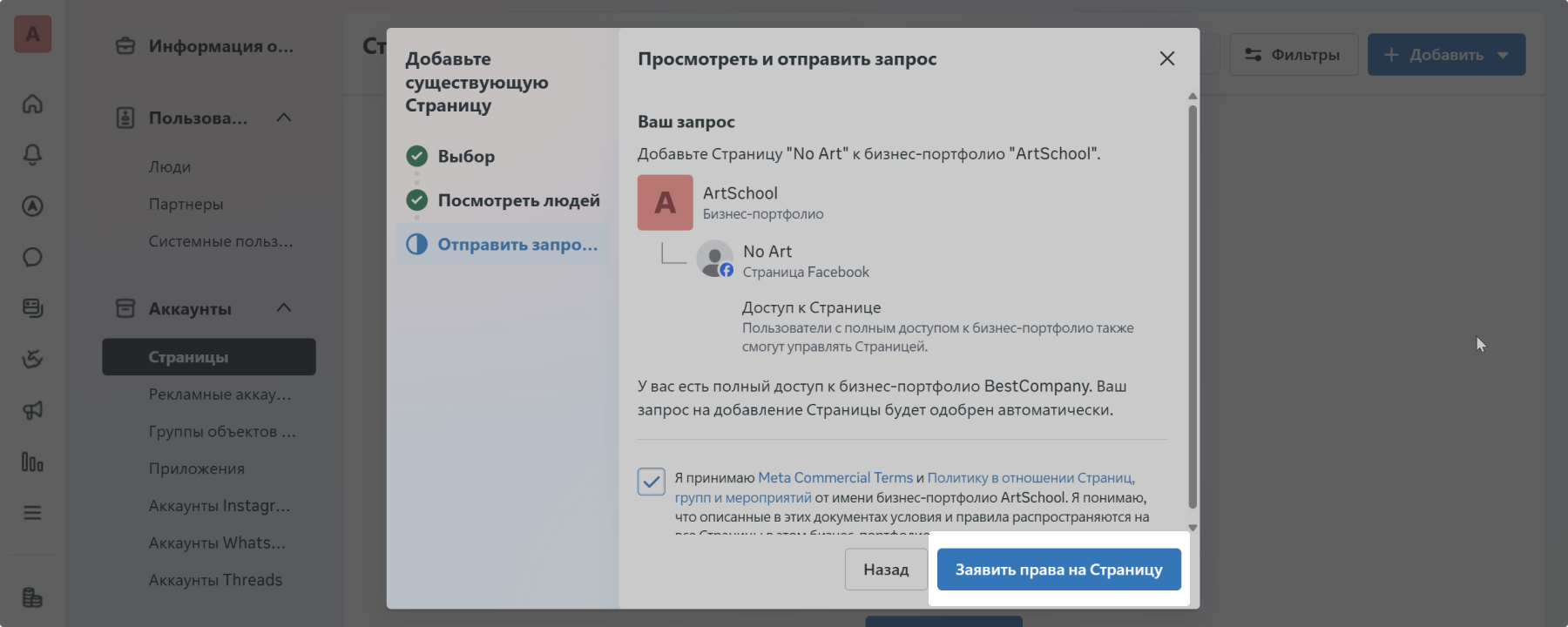Open the hamburger all-tools menu icon

coord(32,513)
